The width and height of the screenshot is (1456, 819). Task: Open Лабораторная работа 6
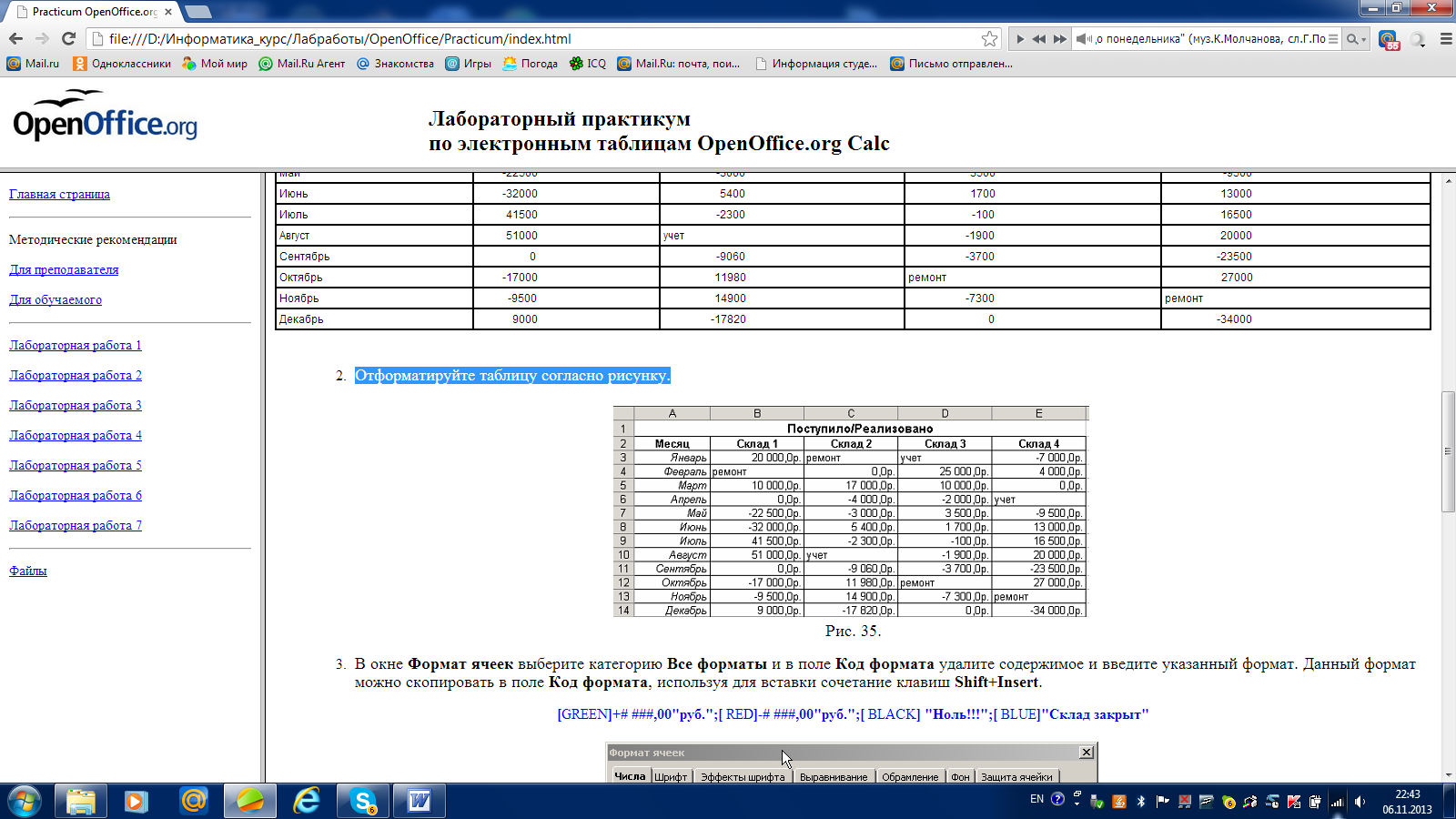point(76,495)
